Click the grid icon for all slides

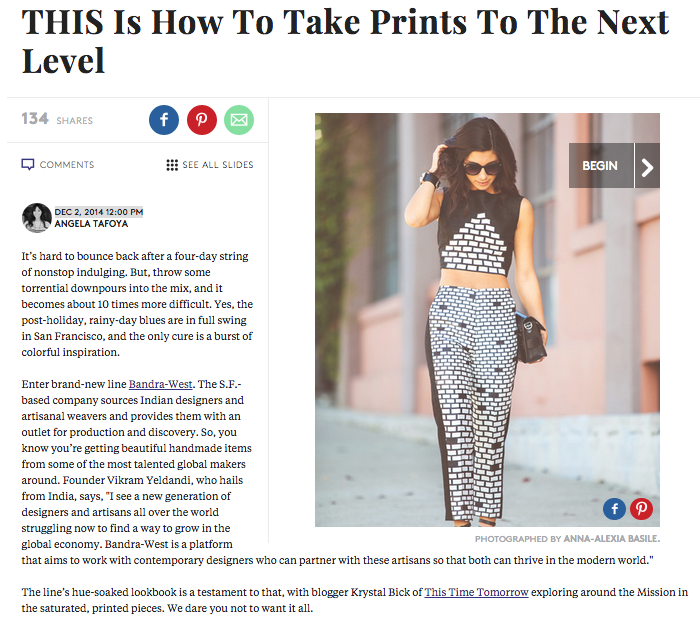tap(172, 165)
